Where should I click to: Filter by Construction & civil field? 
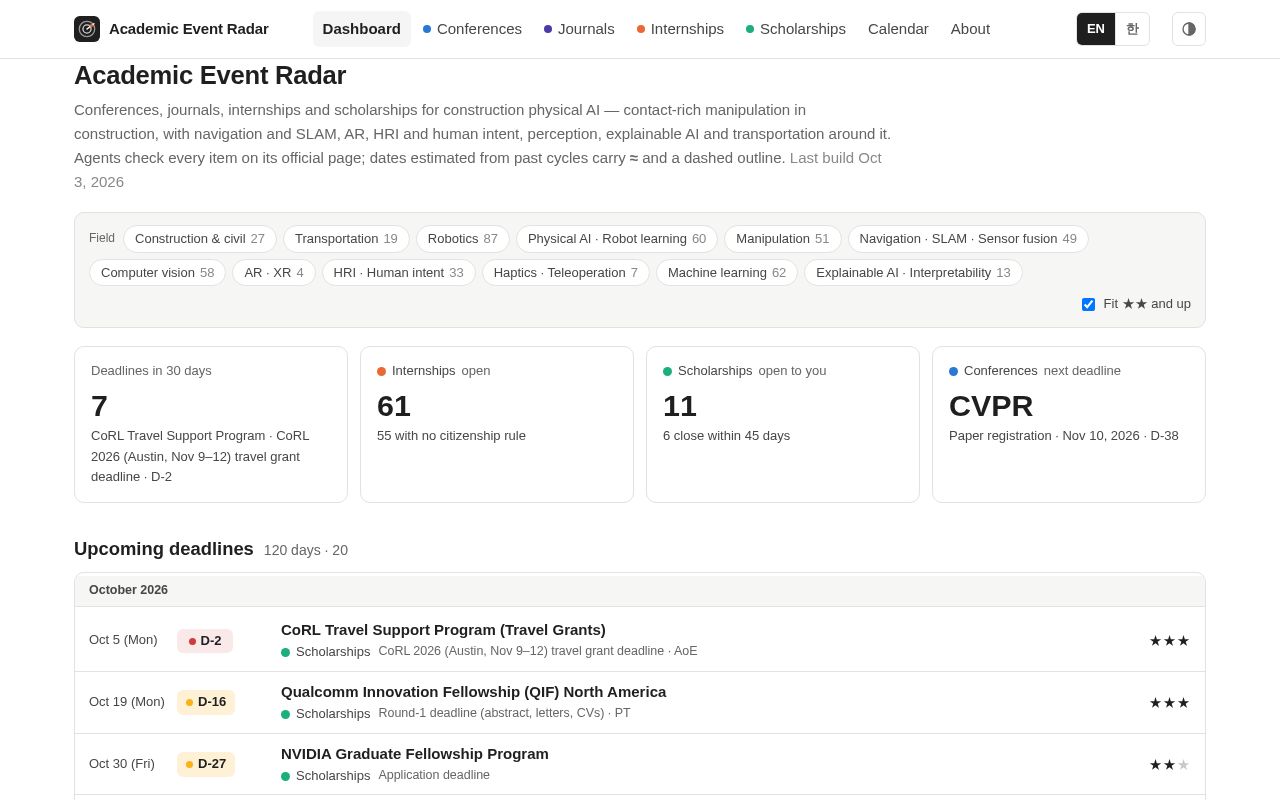click(x=200, y=239)
